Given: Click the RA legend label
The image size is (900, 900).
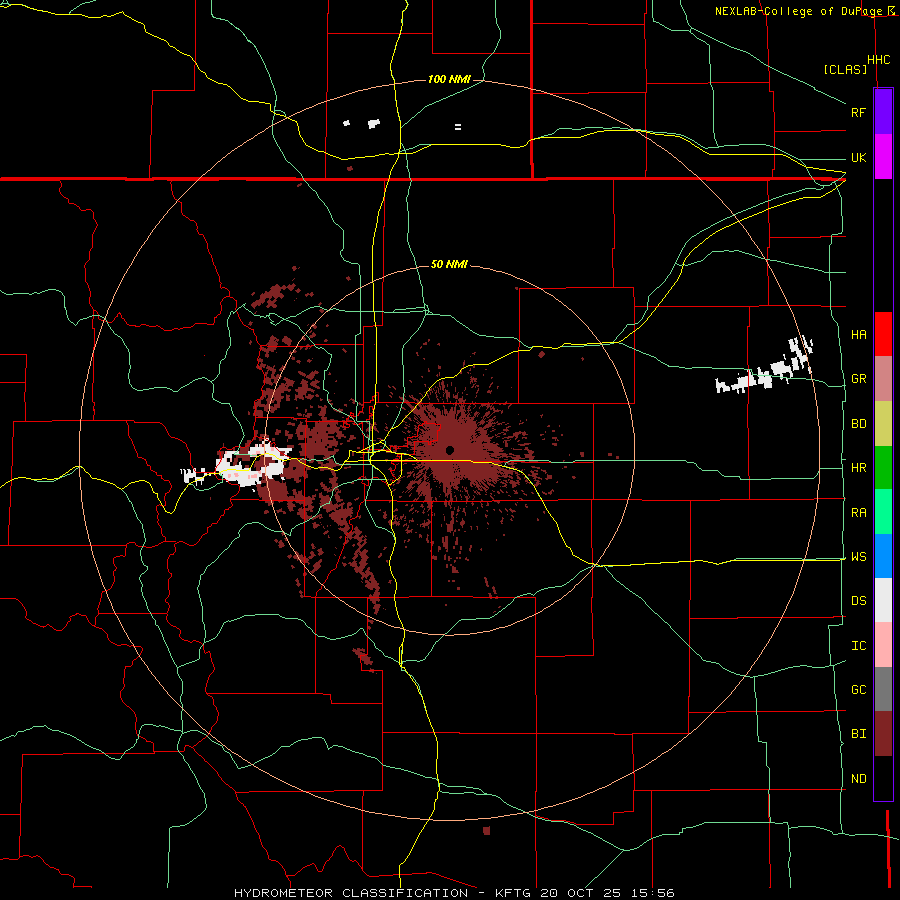Looking at the screenshot, I should click(x=858, y=512).
